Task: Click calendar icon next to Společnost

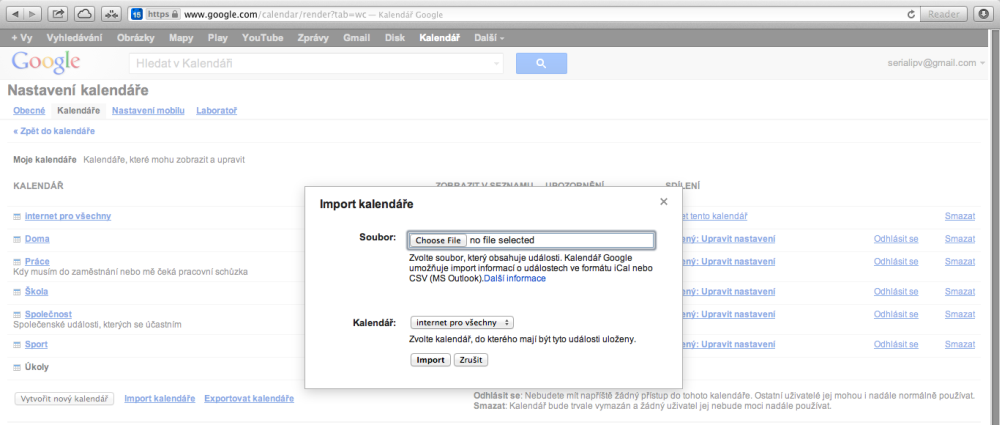Action: [17, 315]
